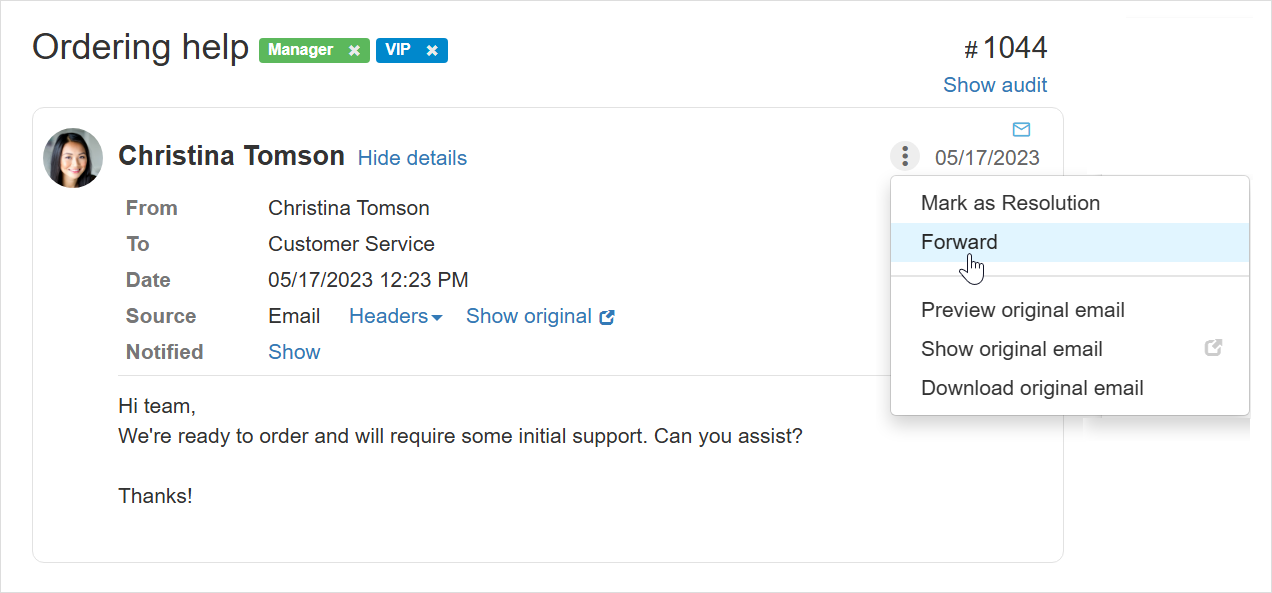The image size is (1272, 593).
Task: Select Download original email
Action: click(x=1032, y=388)
